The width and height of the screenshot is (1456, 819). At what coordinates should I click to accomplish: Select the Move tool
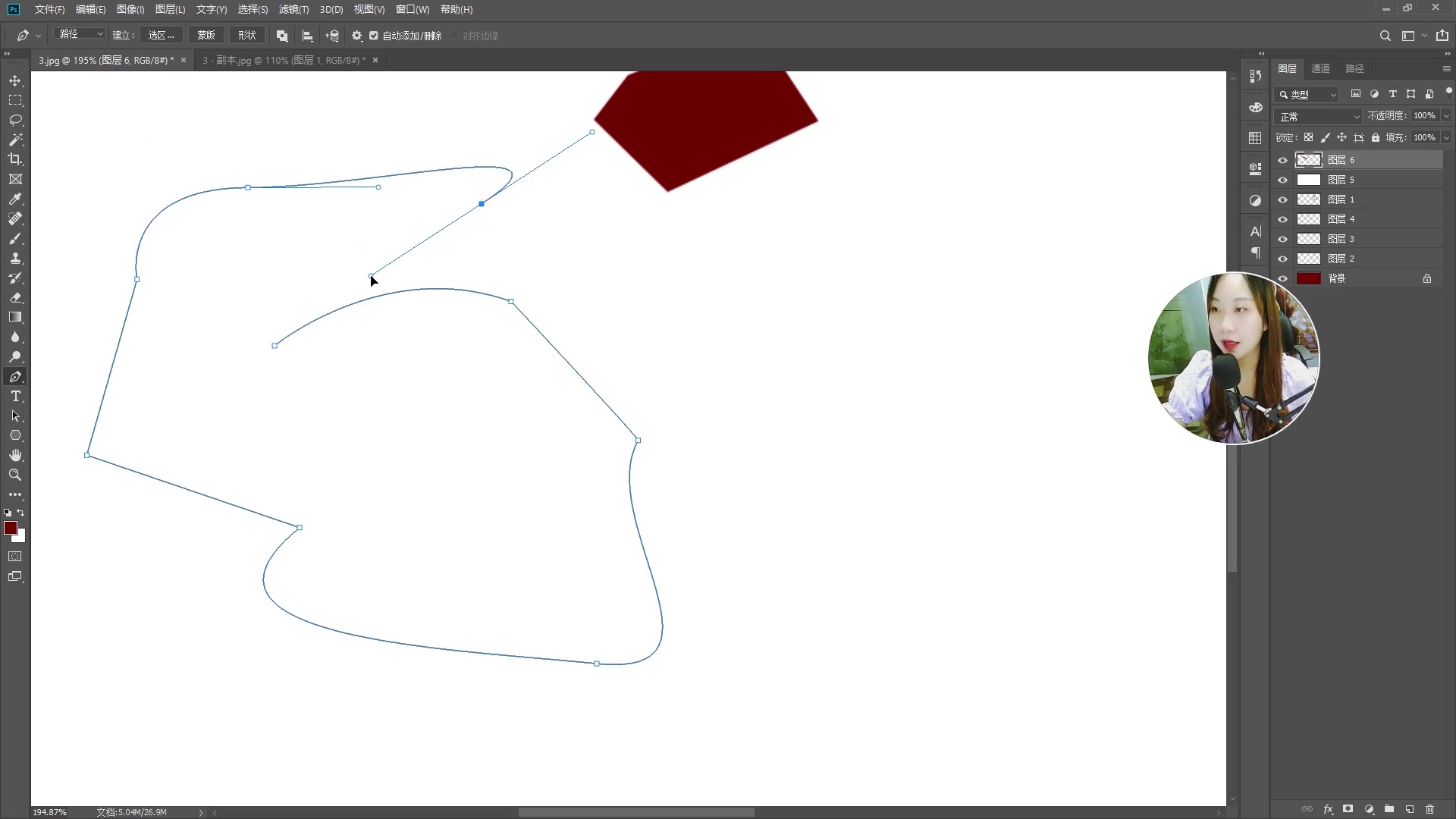15,80
